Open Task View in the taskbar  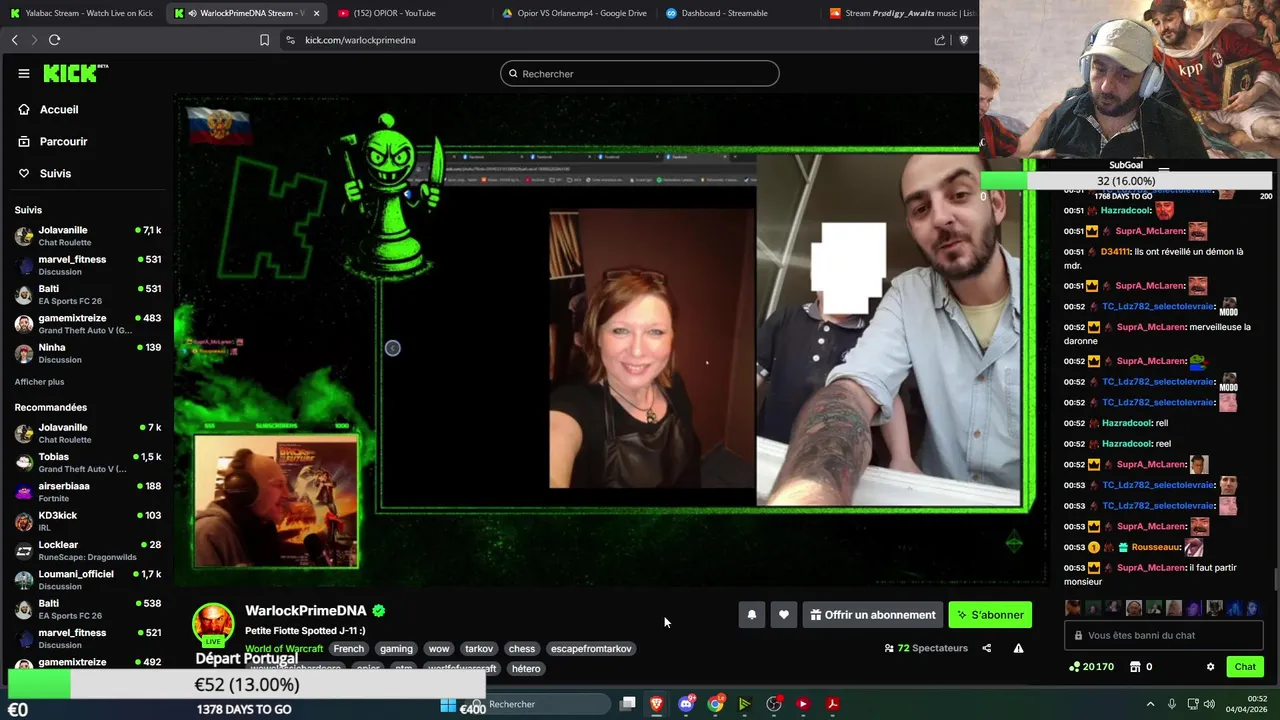tap(627, 704)
